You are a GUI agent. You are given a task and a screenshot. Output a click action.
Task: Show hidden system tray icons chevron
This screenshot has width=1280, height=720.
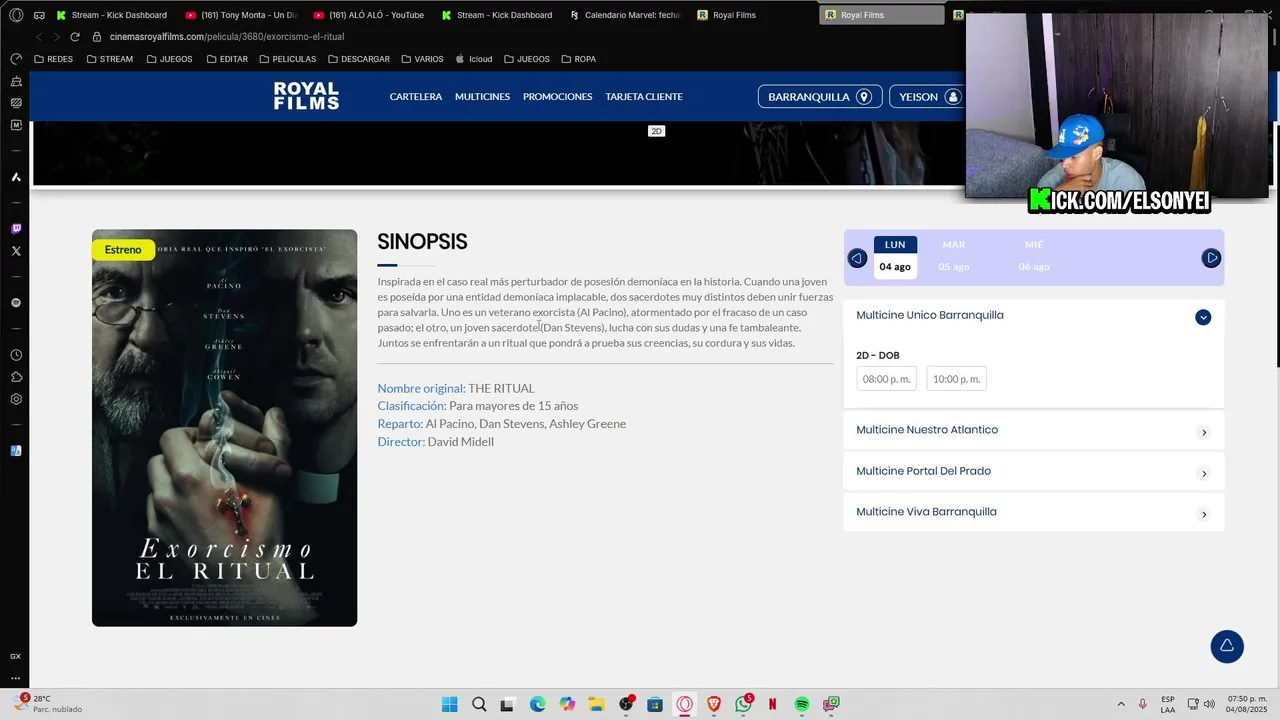pos(1120,704)
